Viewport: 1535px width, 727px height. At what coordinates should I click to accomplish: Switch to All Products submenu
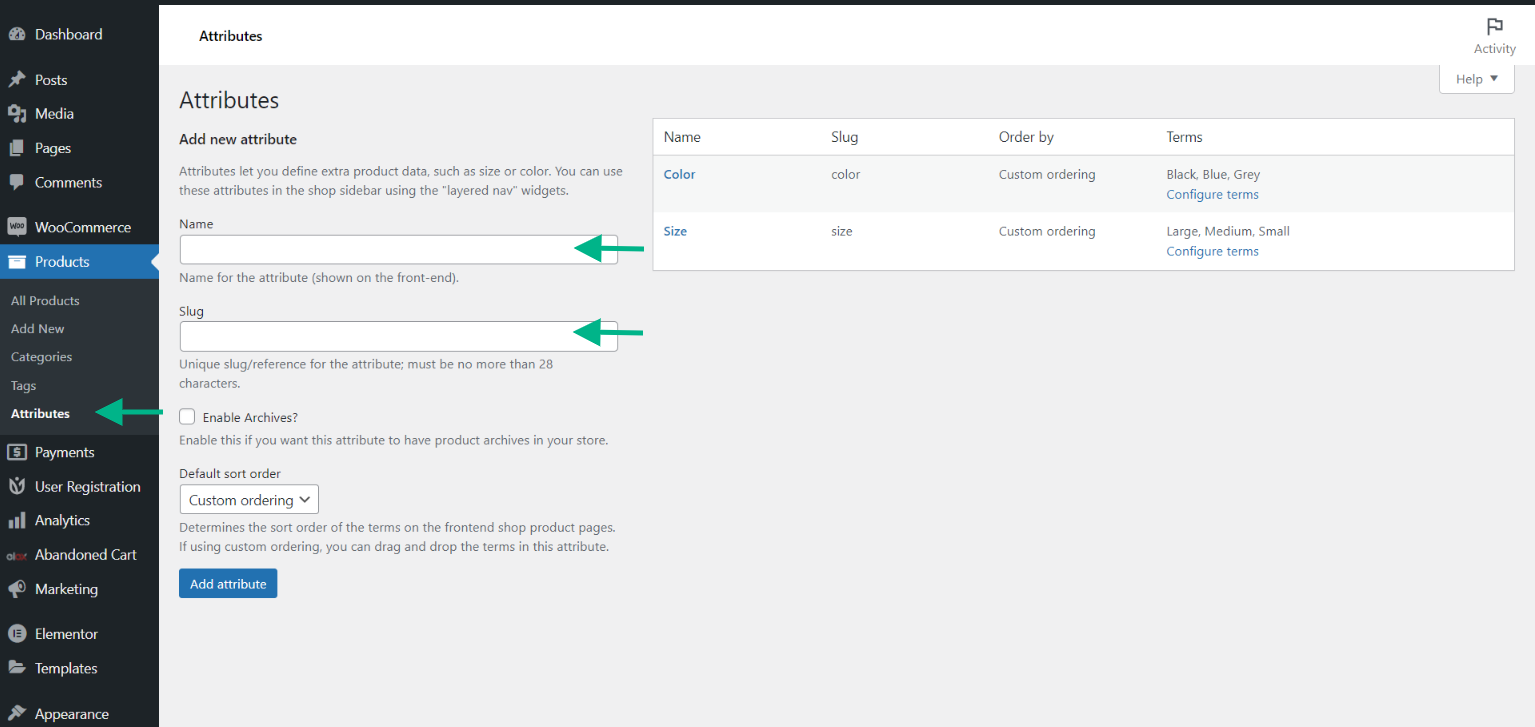(x=44, y=300)
